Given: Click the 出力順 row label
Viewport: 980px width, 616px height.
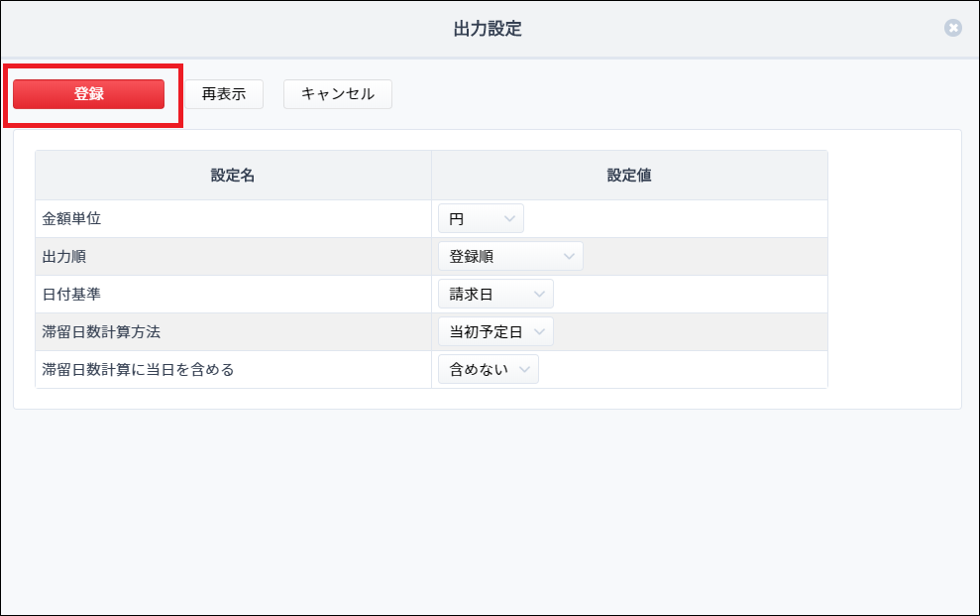Looking at the screenshot, I should (64, 256).
